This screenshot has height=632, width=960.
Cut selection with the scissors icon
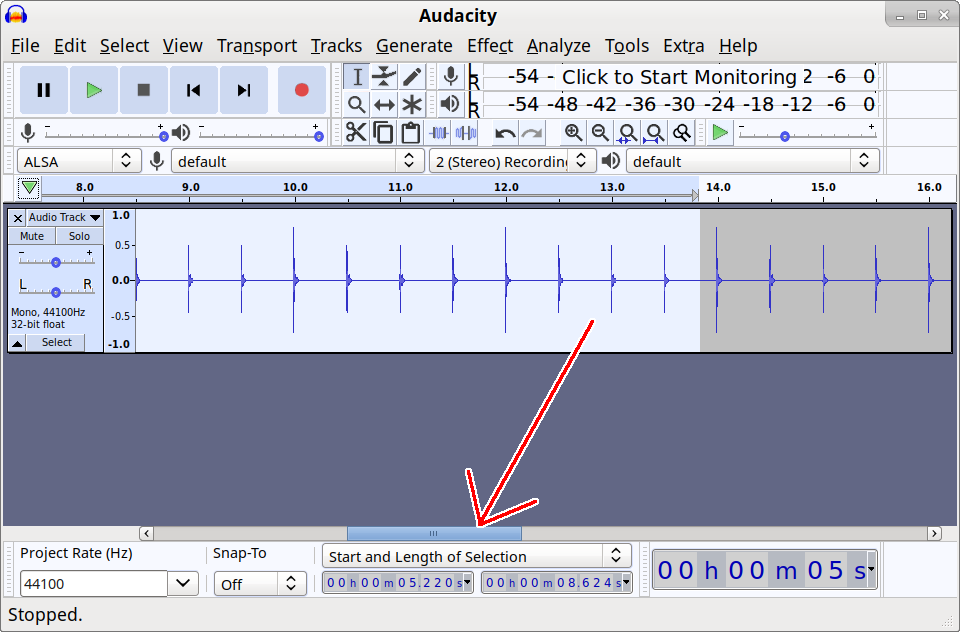356,132
